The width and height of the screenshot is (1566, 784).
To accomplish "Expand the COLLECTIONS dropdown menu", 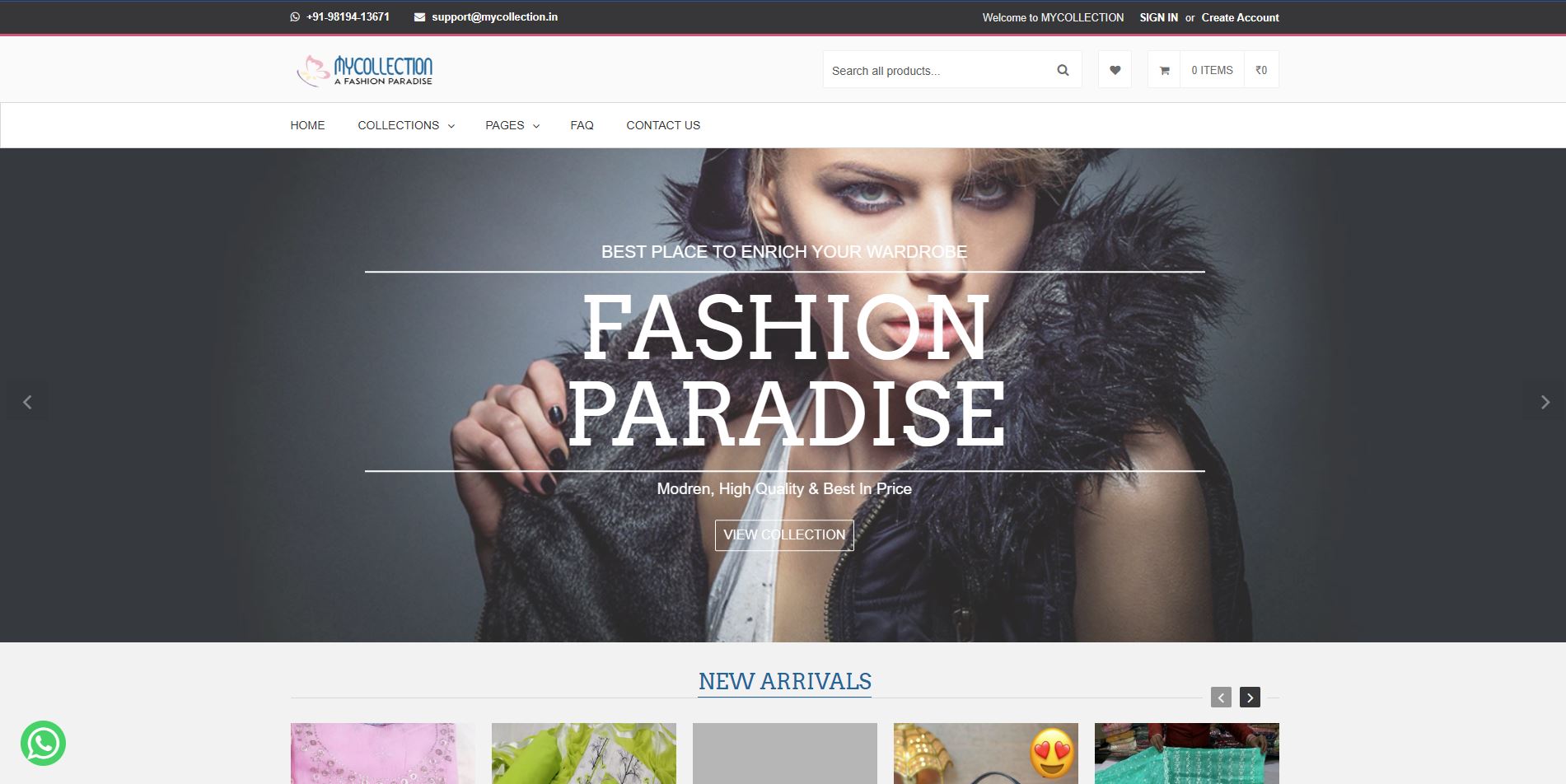I will click(406, 125).
